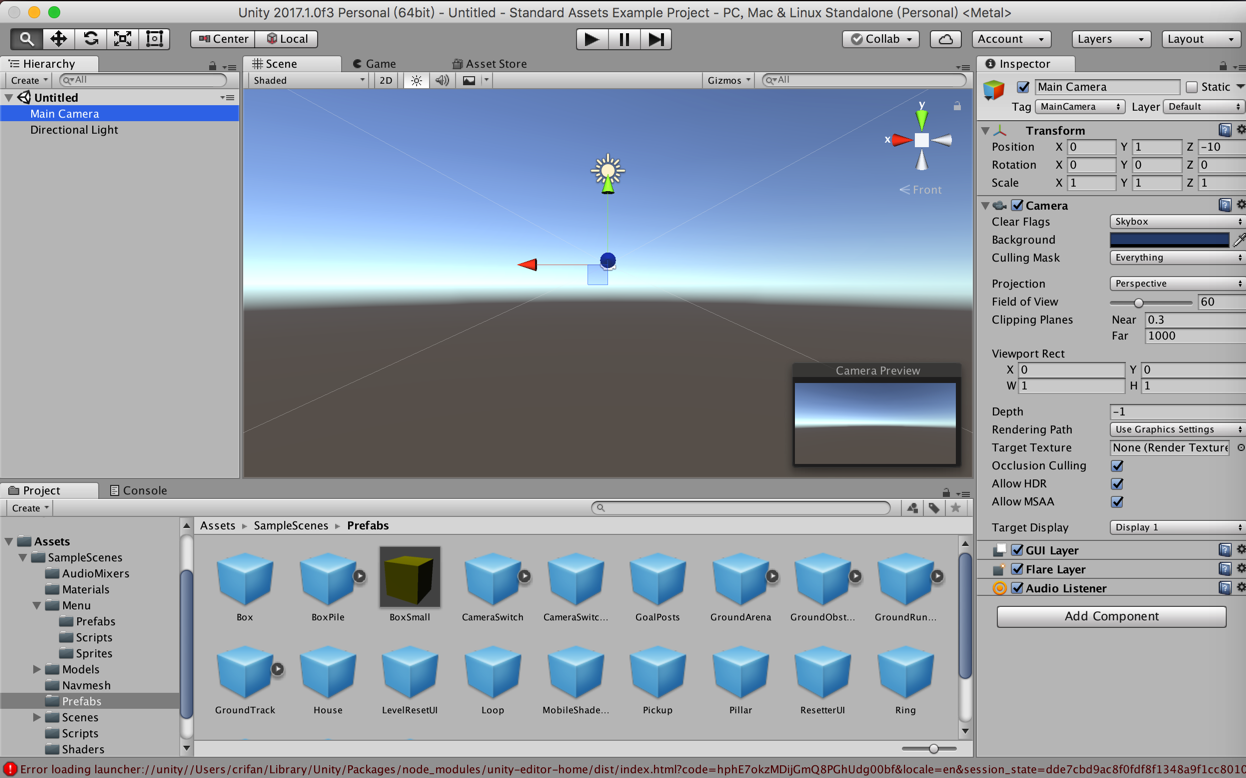Click the scene view lock icon

coord(957,105)
